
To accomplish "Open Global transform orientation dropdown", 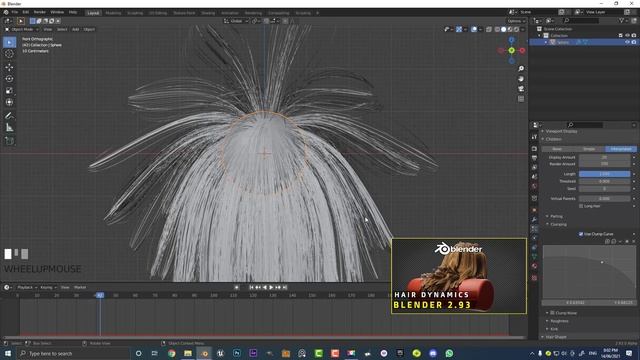I will point(236,21).
